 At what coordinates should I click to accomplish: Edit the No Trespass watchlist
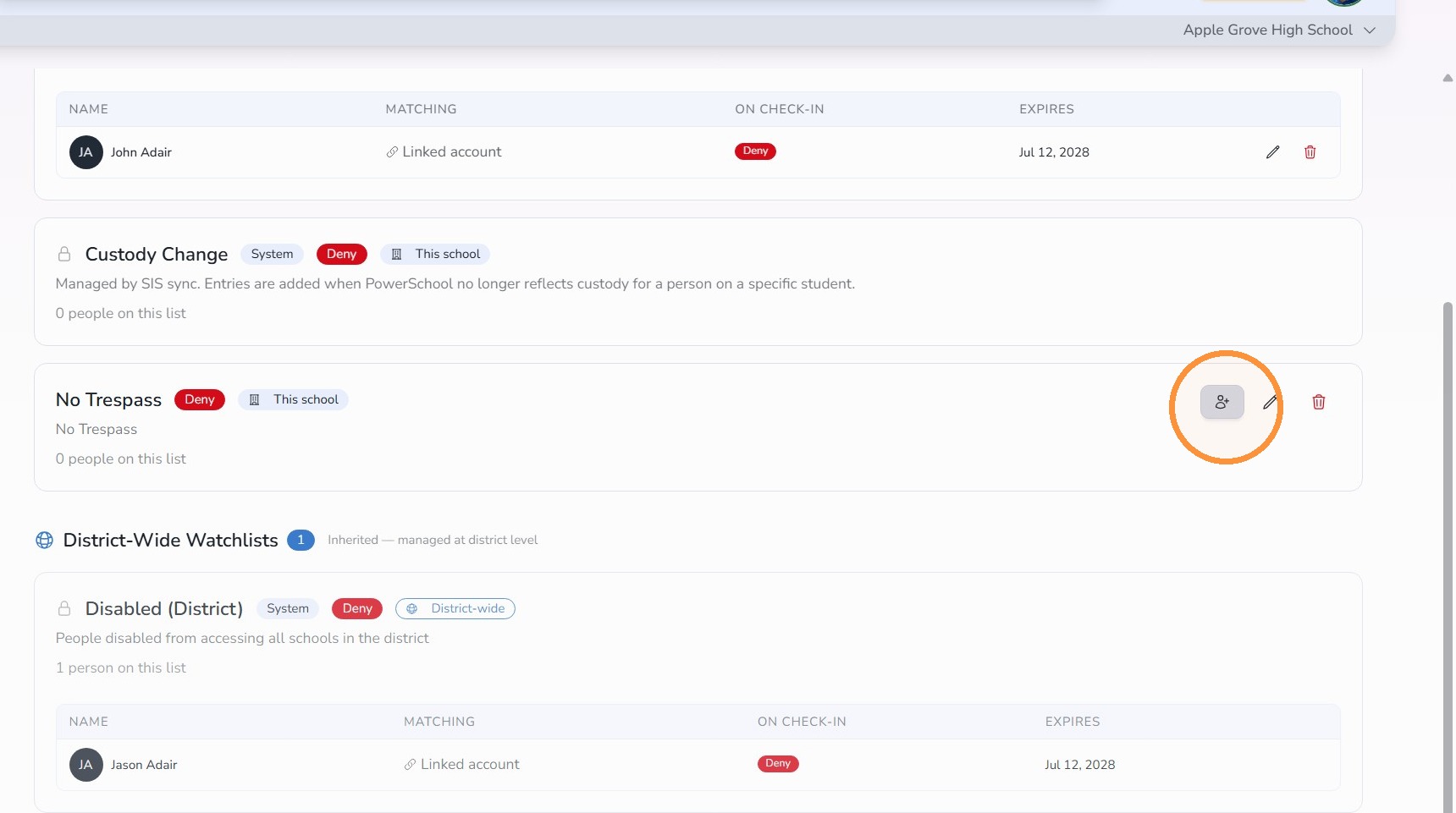click(1270, 402)
